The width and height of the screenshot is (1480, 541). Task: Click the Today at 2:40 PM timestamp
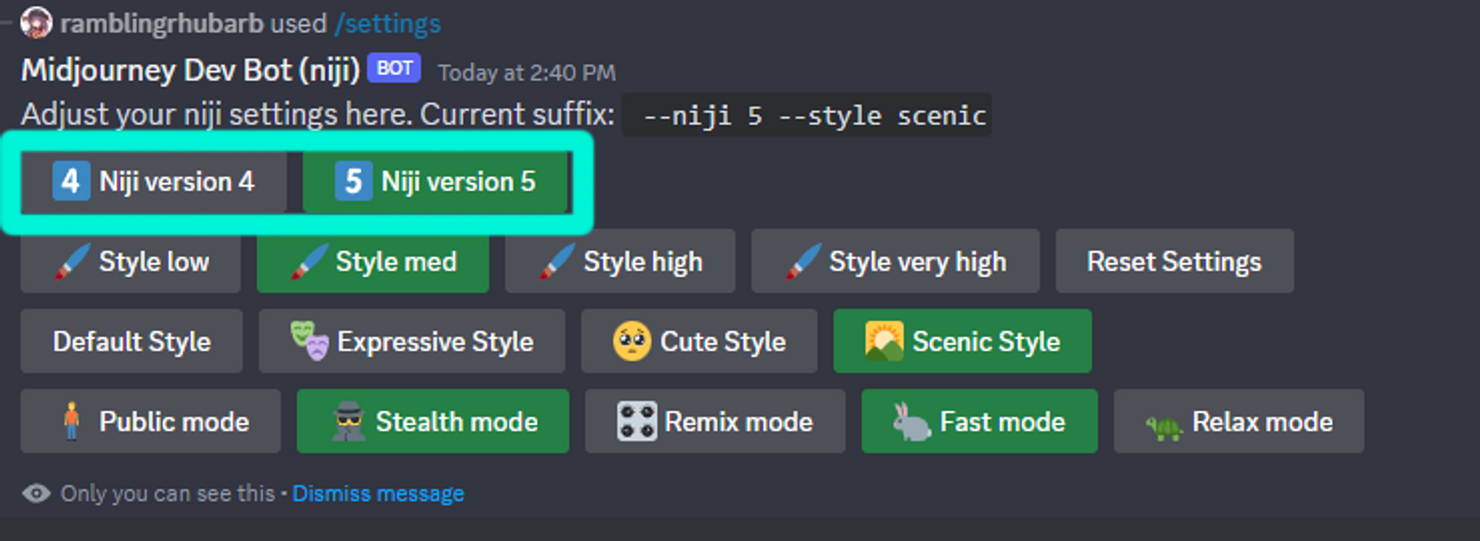coord(527,72)
